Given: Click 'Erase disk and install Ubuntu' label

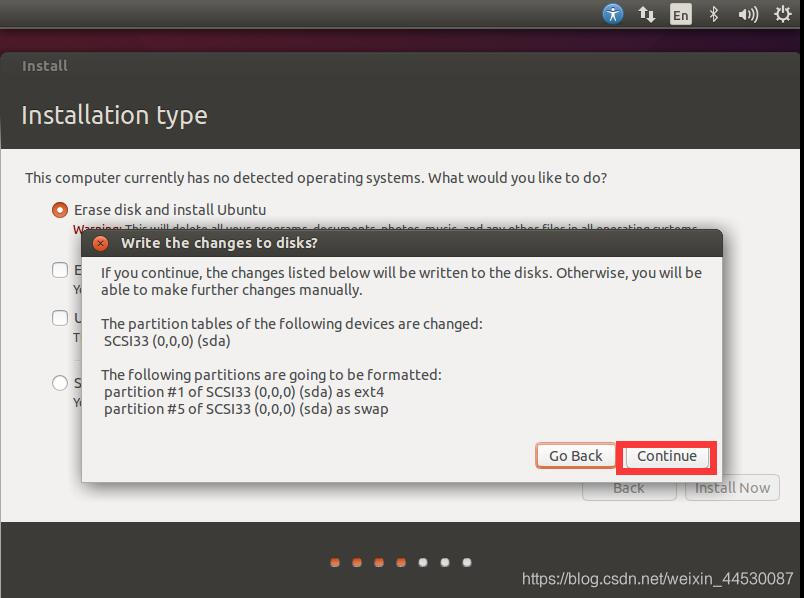Looking at the screenshot, I should [170, 210].
